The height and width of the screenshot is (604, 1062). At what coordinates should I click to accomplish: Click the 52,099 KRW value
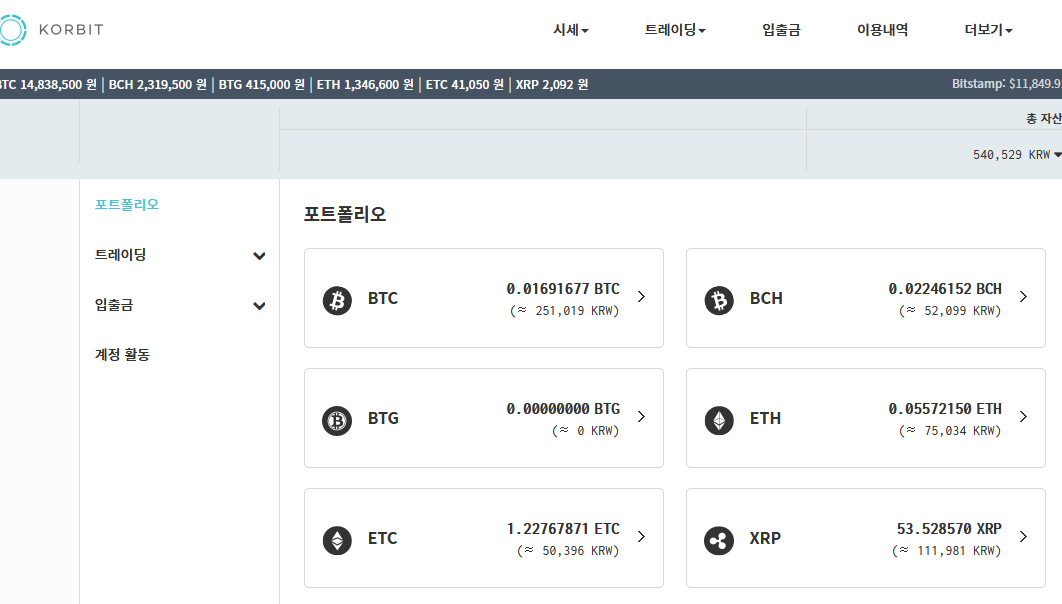[950, 311]
